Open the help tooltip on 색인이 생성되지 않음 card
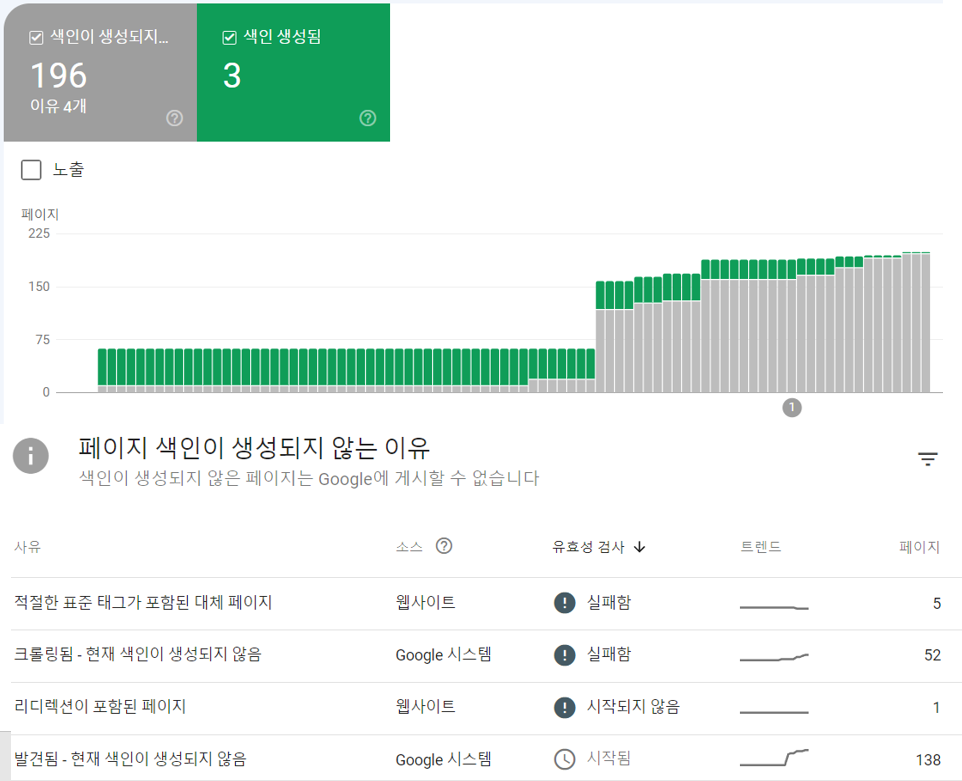Image resolution: width=962 pixels, height=781 pixels. click(174, 118)
